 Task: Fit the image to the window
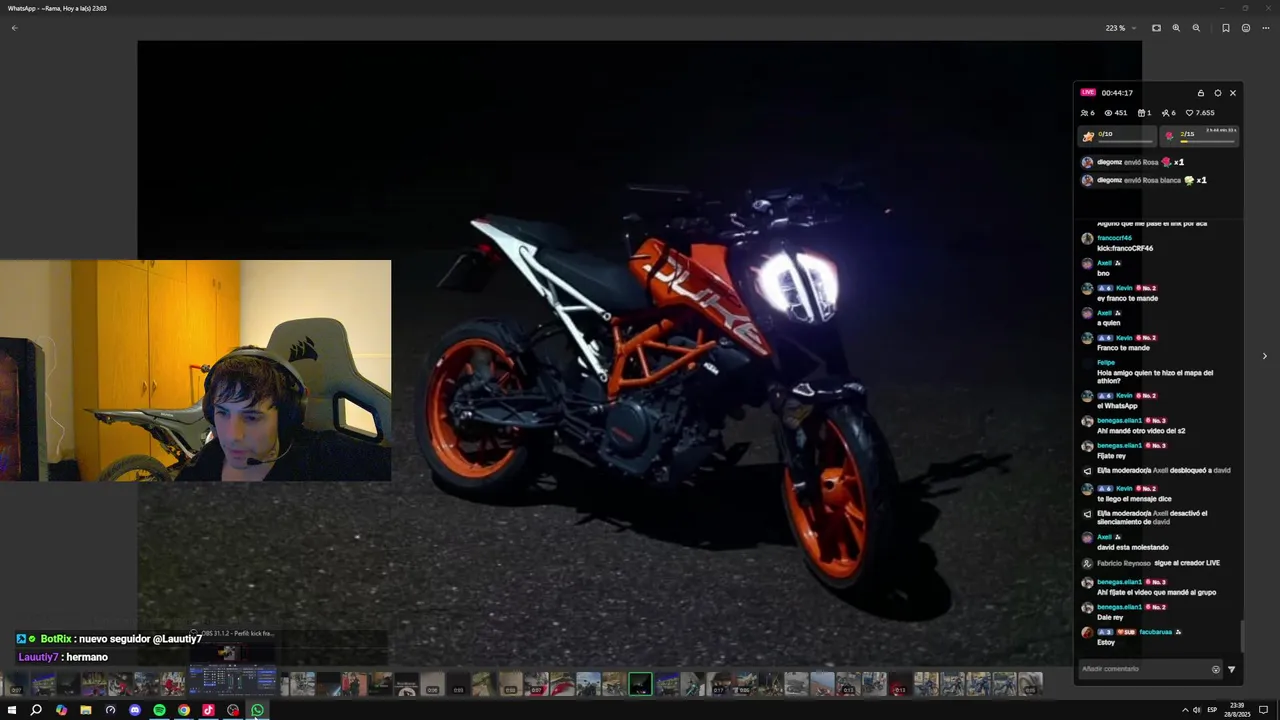[1156, 28]
